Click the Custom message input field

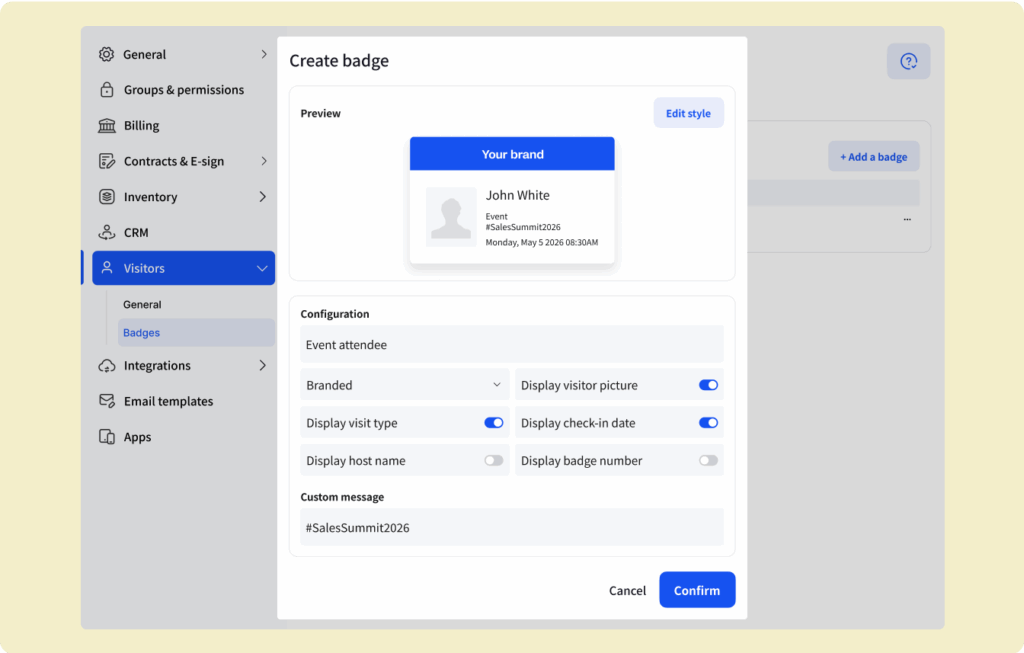click(x=511, y=527)
